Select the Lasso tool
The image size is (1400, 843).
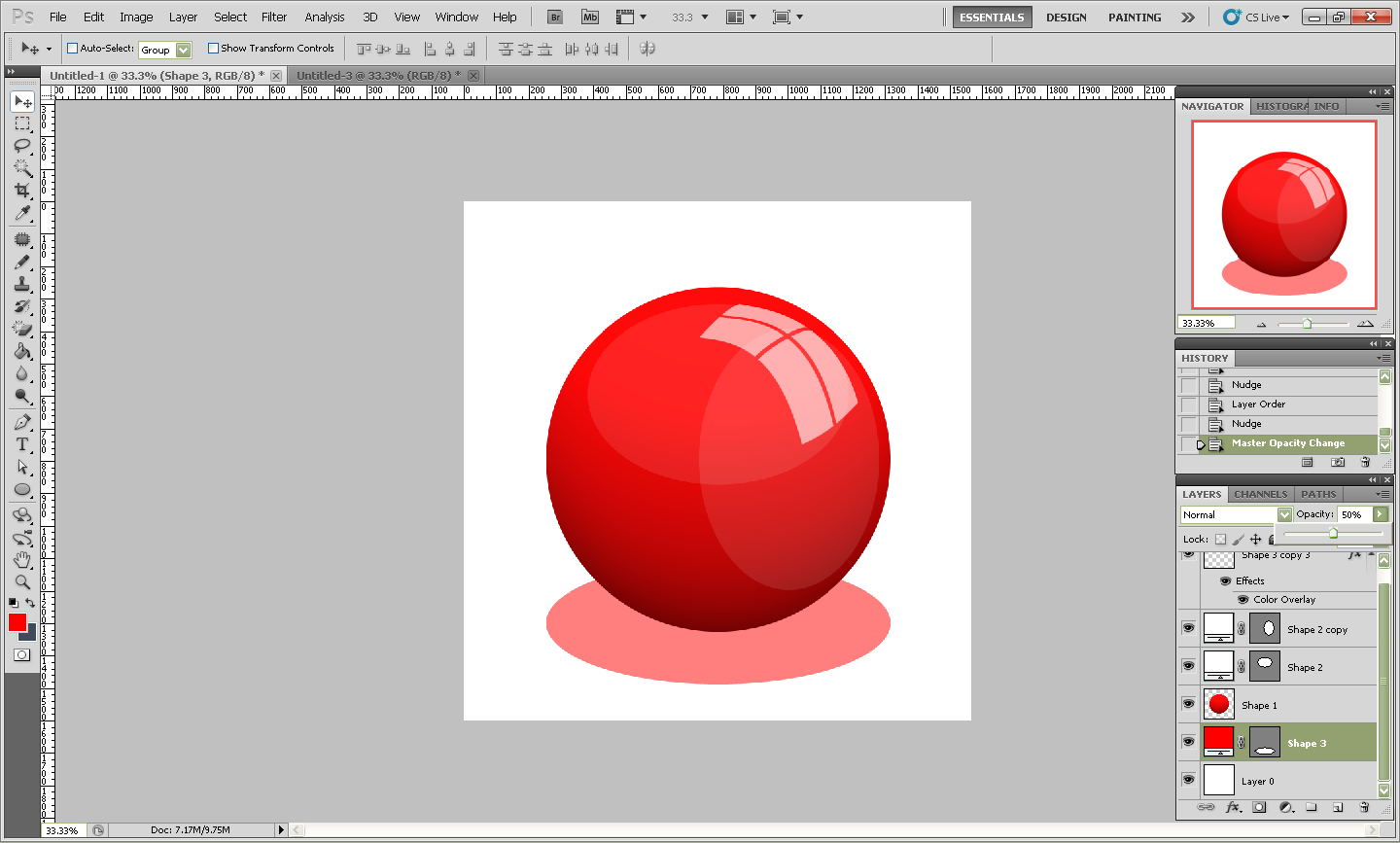point(22,146)
